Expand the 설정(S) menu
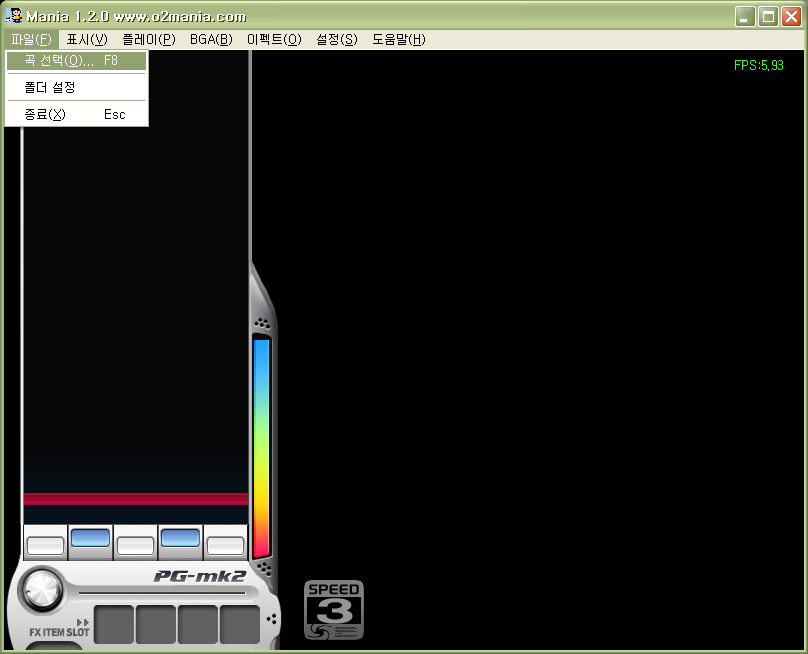This screenshot has width=808, height=654. click(336, 39)
